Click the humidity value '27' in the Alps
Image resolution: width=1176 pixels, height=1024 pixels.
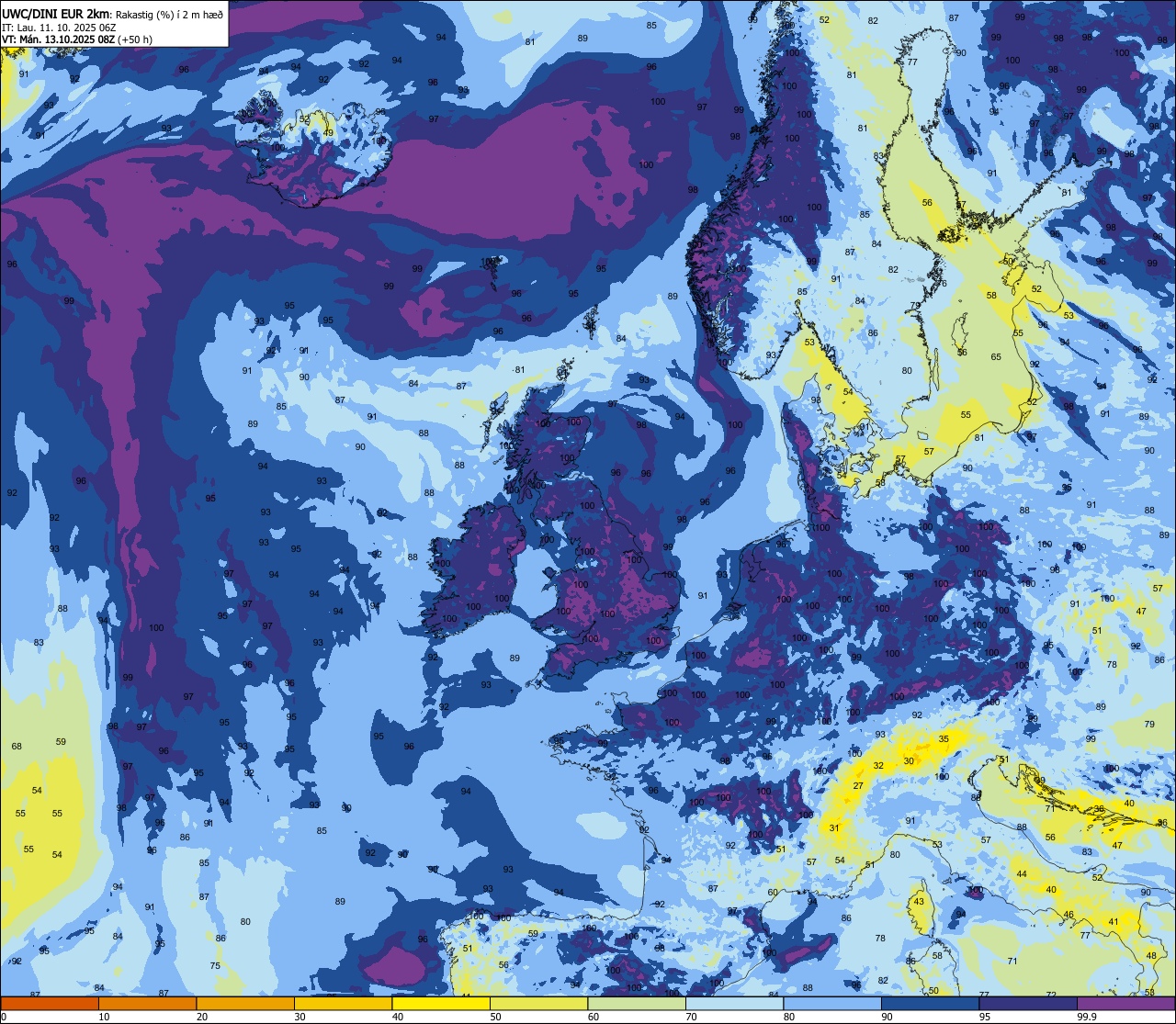click(858, 786)
